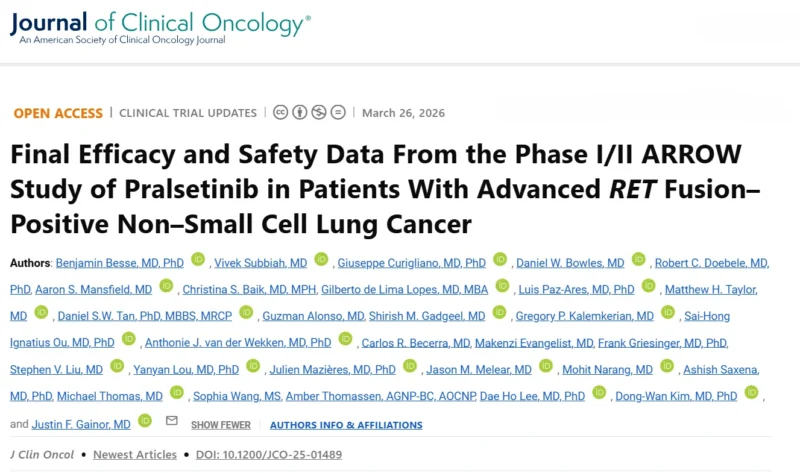Image resolution: width=800 pixels, height=473 pixels.
Task: Open the Clinical Trial Updates category
Action: pyautogui.click(x=188, y=113)
